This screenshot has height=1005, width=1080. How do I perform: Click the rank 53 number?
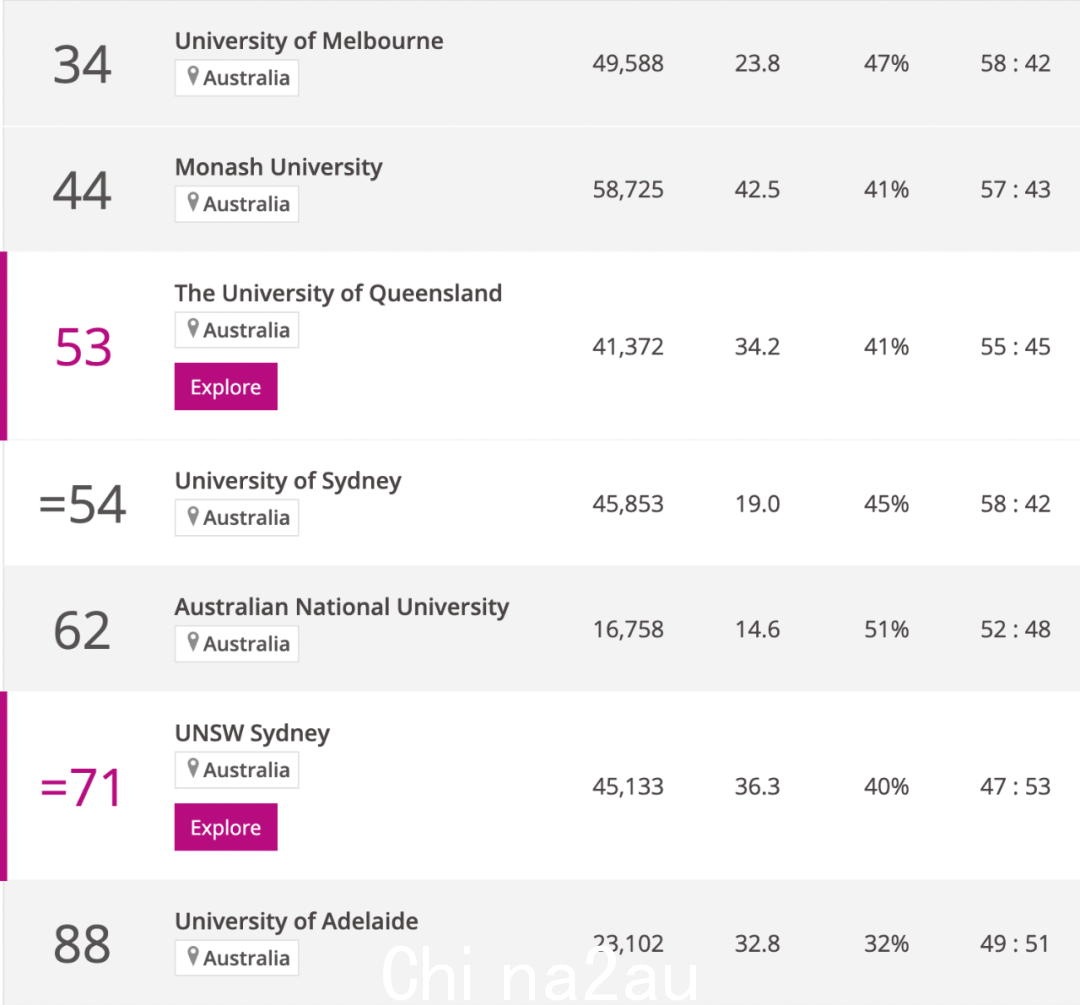[83, 347]
